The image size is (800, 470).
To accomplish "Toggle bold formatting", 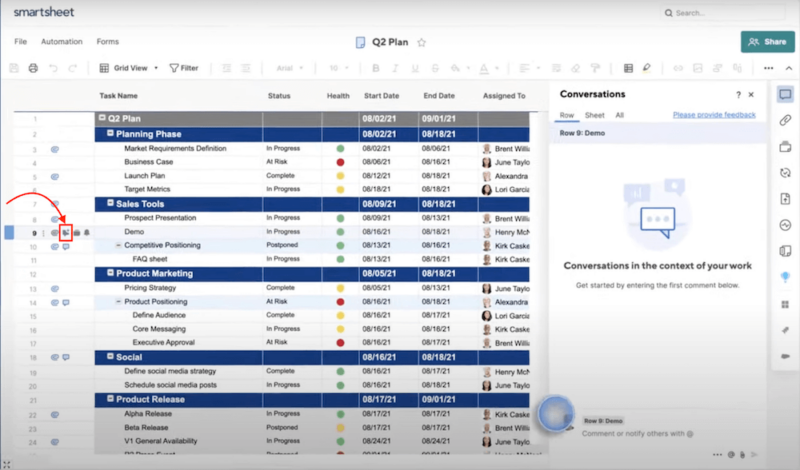I will (376, 68).
